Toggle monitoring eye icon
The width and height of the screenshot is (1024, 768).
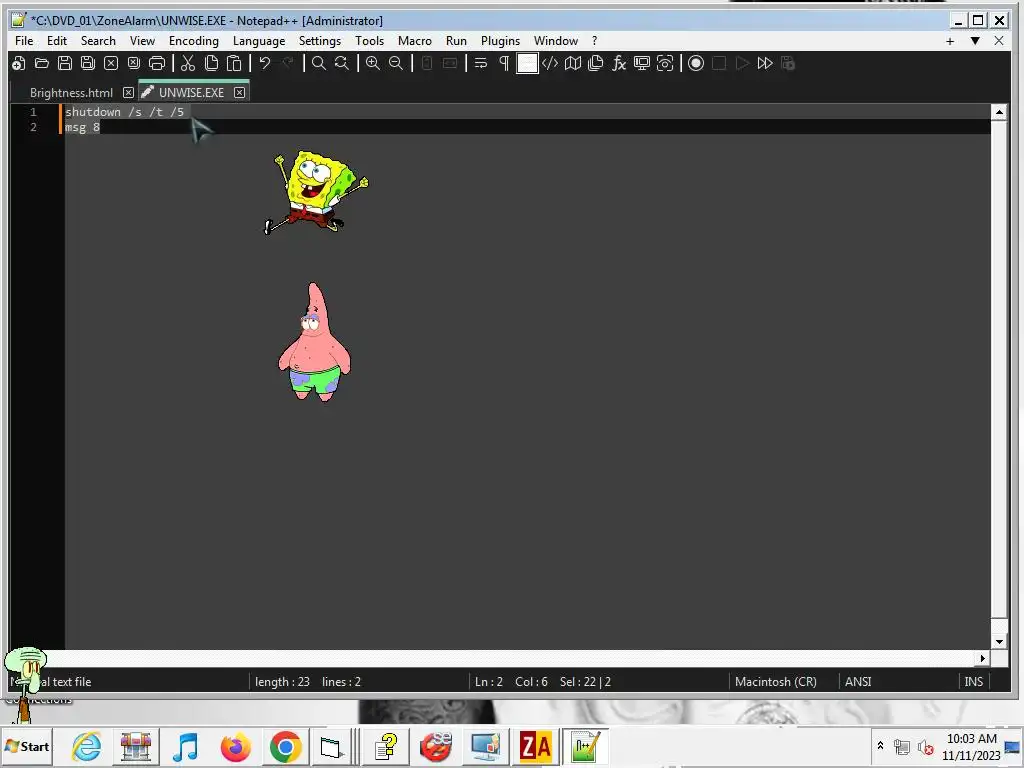[665, 63]
